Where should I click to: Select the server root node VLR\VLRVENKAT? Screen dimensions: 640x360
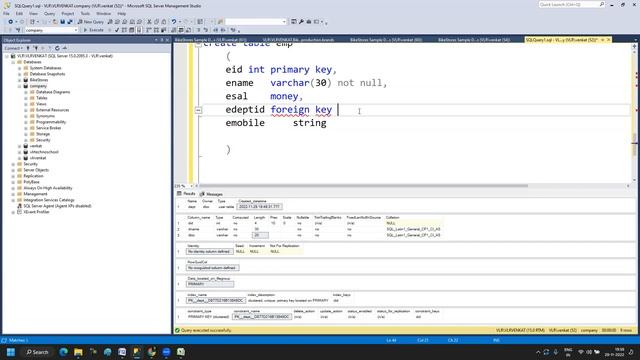point(64,56)
